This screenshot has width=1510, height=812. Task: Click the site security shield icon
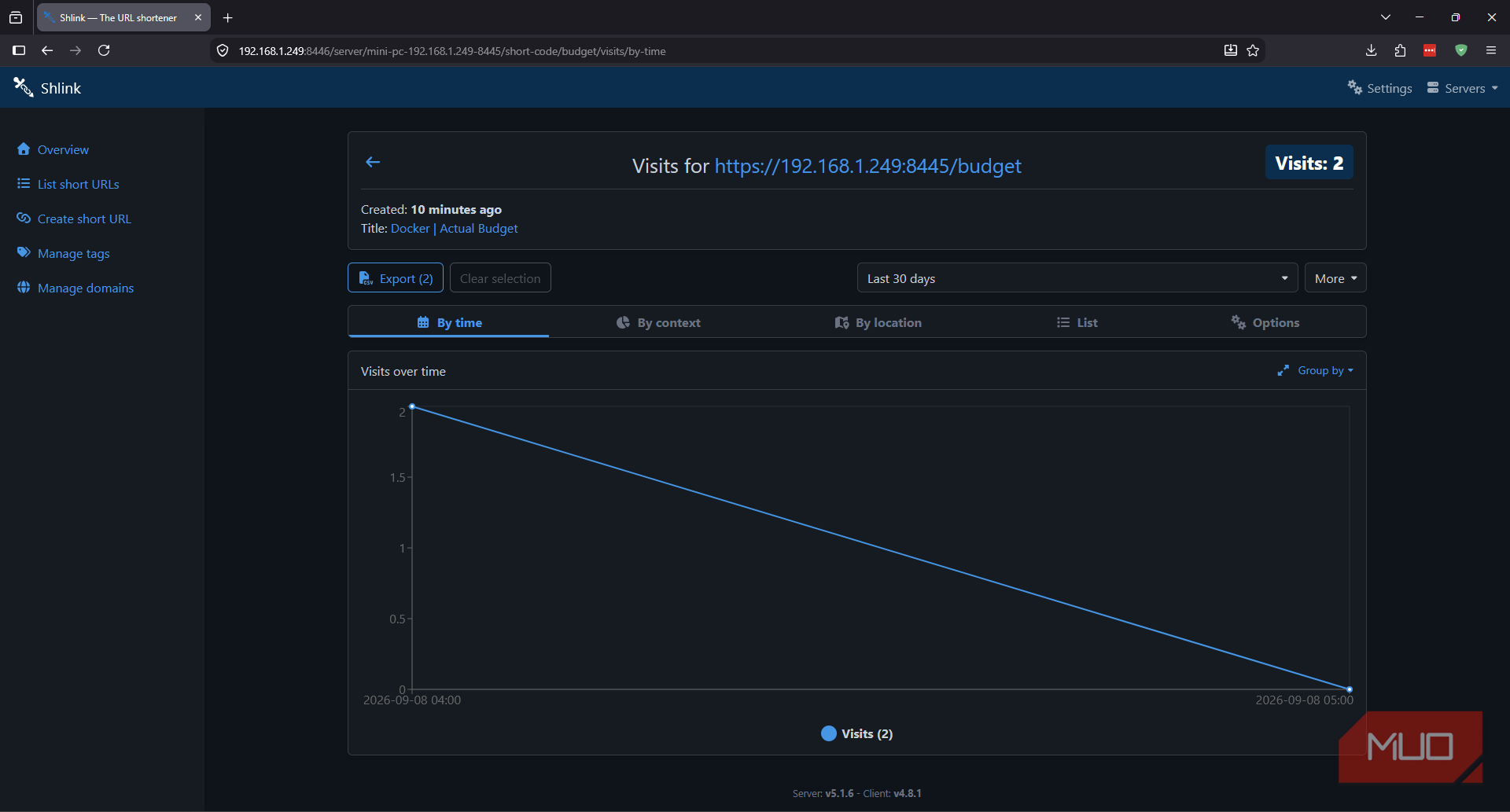(x=223, y=50)
